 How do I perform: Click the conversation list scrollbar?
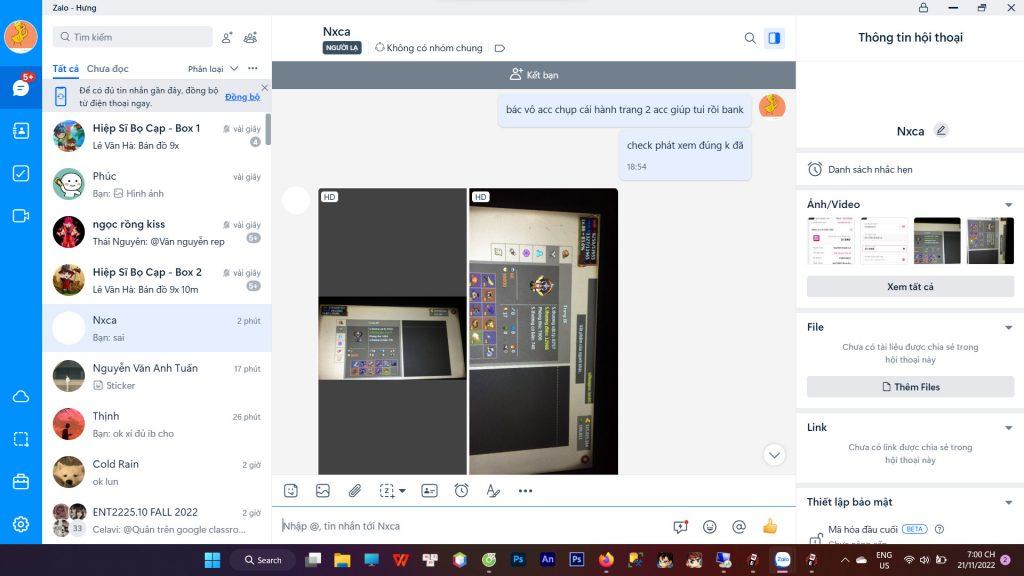[268, 129]
